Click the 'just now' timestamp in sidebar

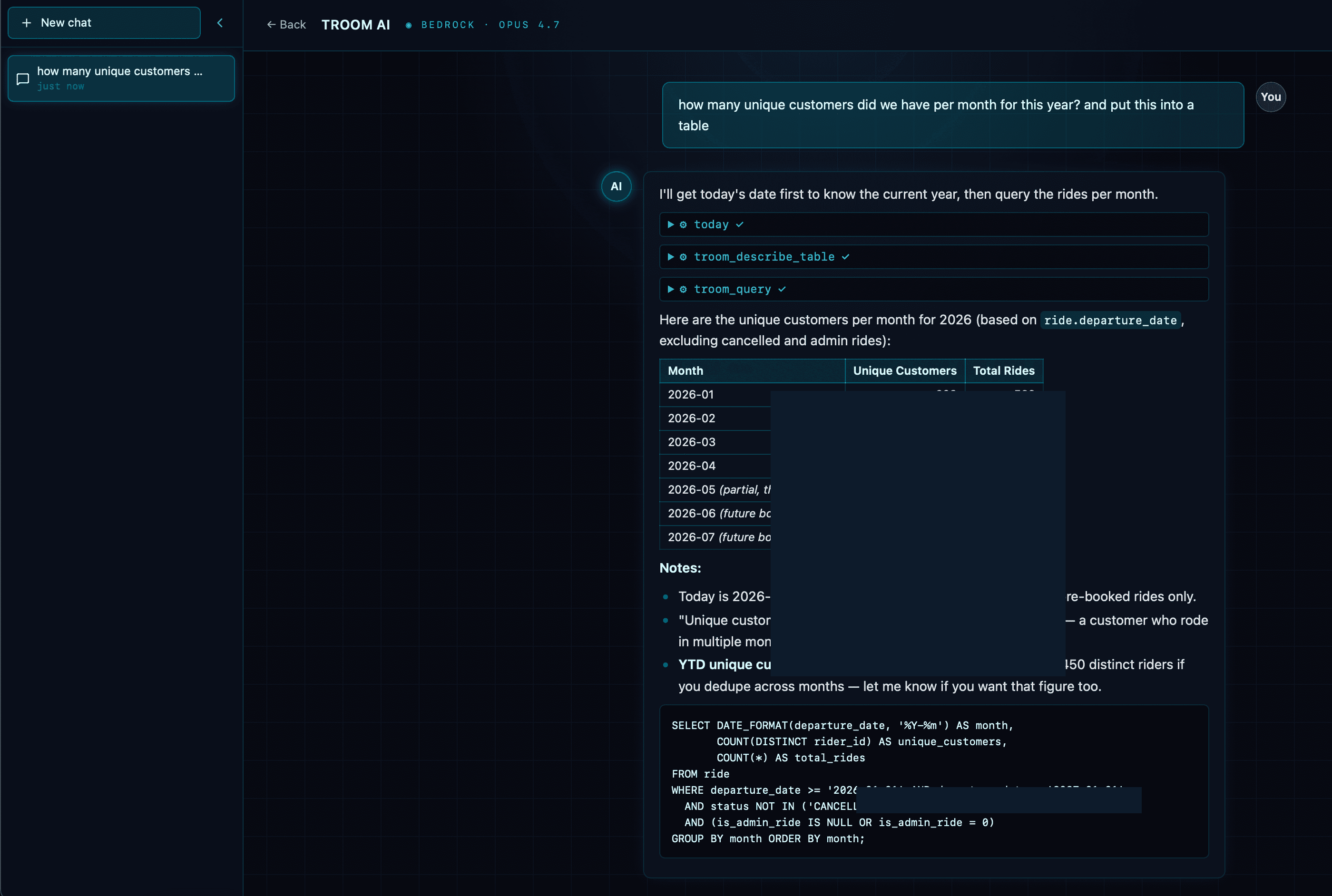pyautogui.click(x=60, y=86)
